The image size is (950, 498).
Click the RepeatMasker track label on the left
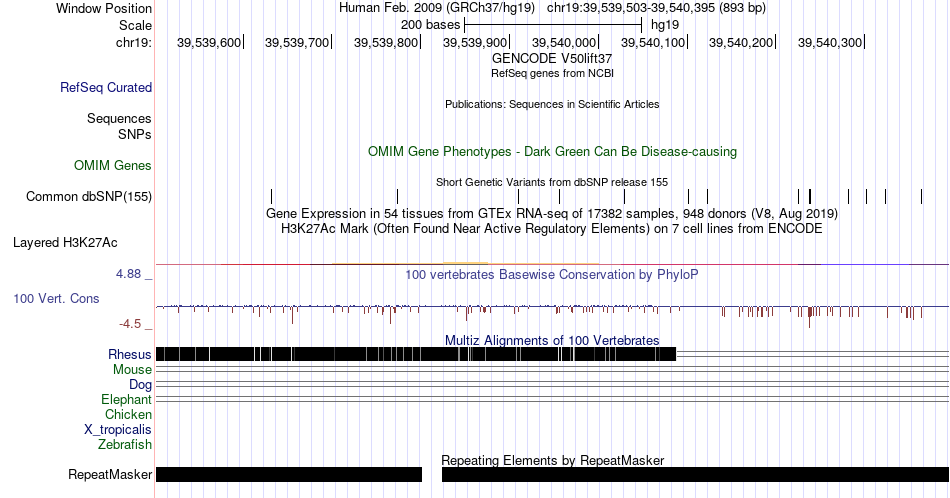(110, 474)
